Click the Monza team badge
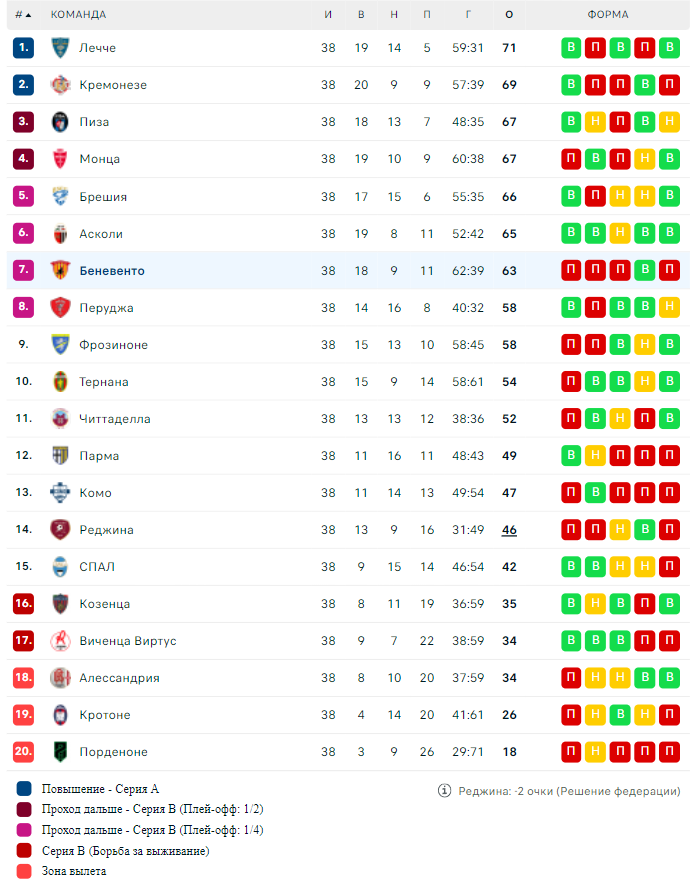The width and height of the screenshot is (693, 883). pos(60,159)
